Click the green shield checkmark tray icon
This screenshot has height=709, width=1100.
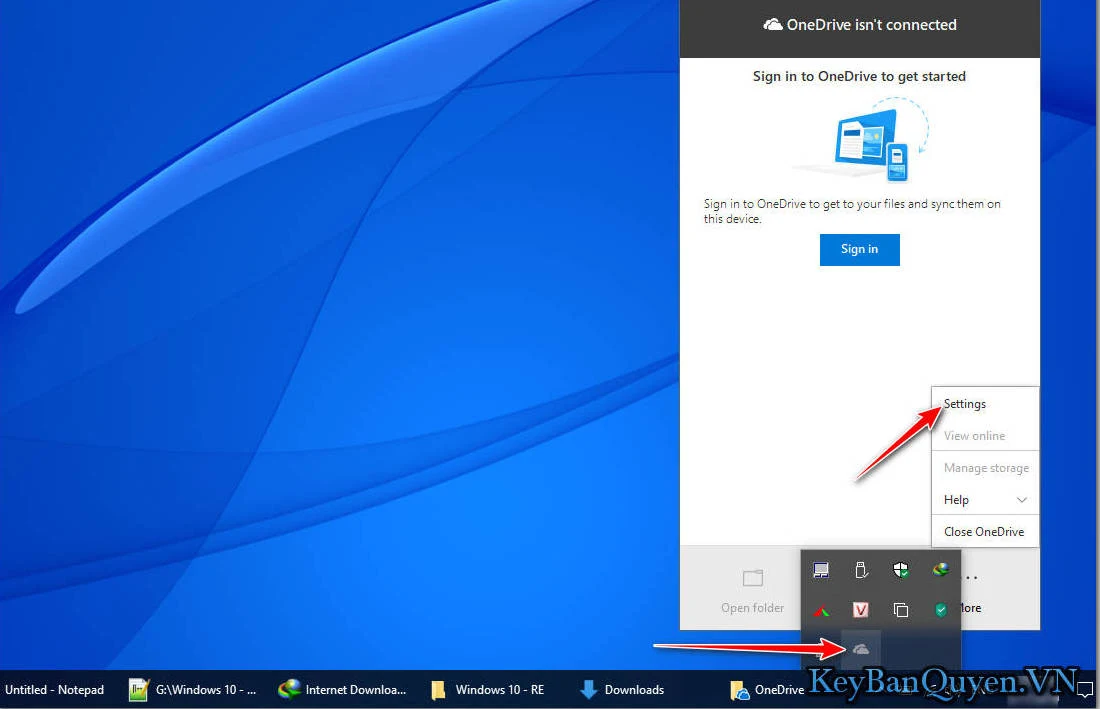click(x=941, y=610)
